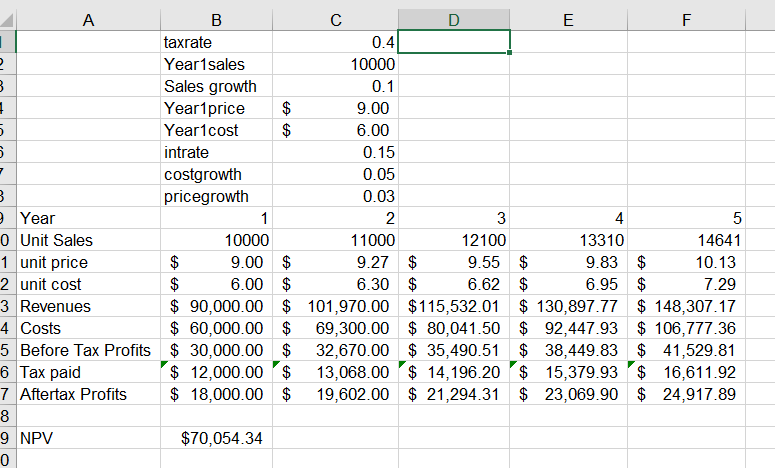Select Aftertax Profits value 19,602.00
This screenshot has width=775, height=468.
tap(336, 394)
